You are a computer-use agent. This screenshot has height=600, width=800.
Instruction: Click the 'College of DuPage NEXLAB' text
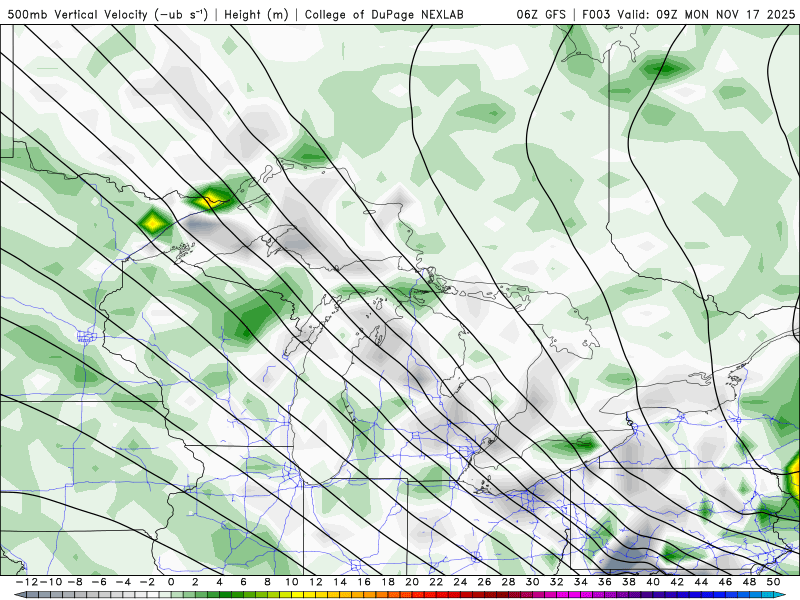(x=384, y=14)
